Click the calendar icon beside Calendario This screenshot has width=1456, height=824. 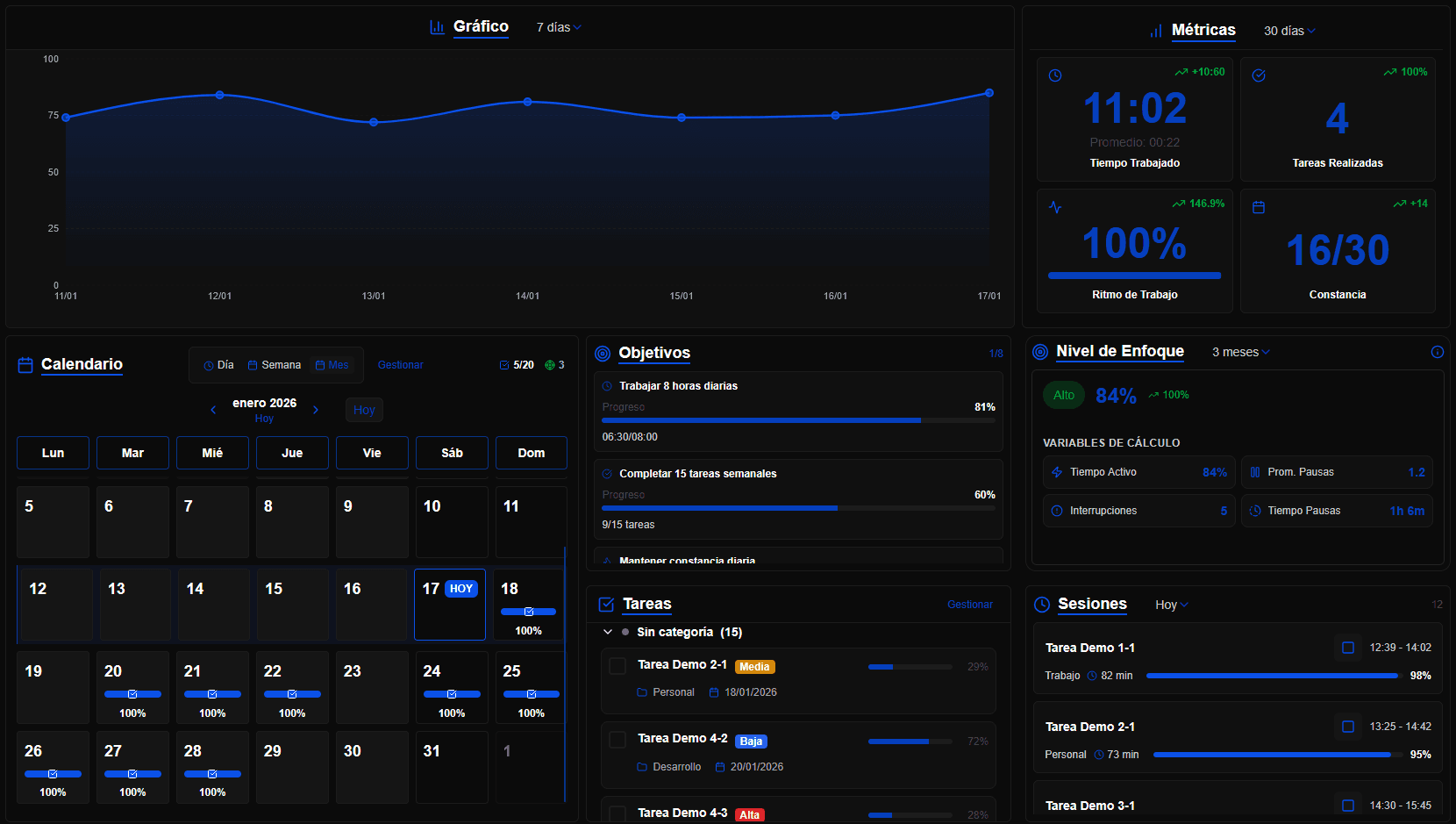tap(25, 364)
